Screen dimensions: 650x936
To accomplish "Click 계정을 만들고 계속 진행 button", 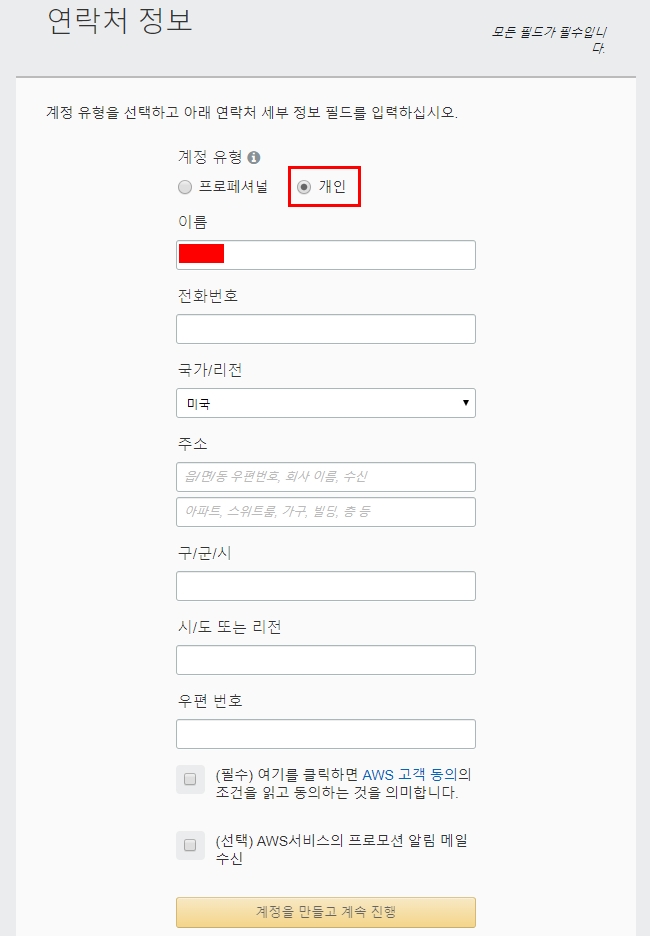I will [x=326, y=912].
